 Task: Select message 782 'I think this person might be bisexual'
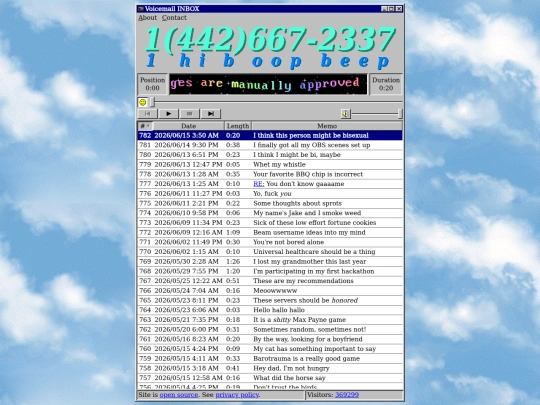point(270,135)
